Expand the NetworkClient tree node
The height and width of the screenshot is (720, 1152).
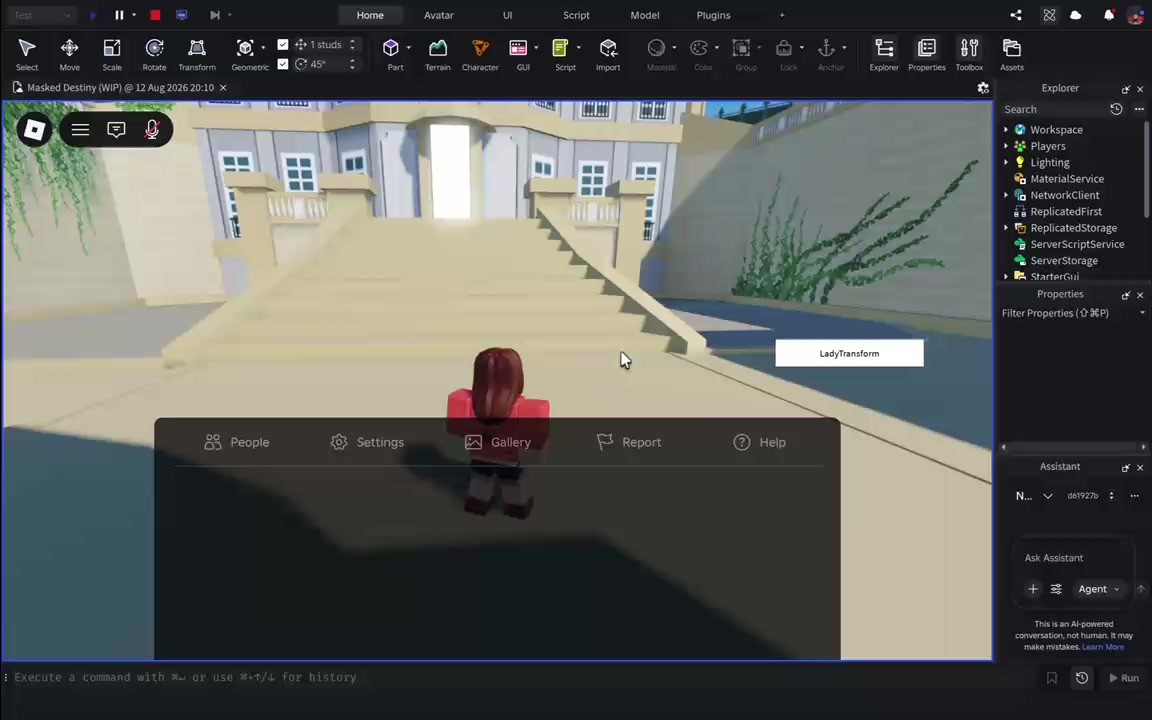click(1006, 195)
